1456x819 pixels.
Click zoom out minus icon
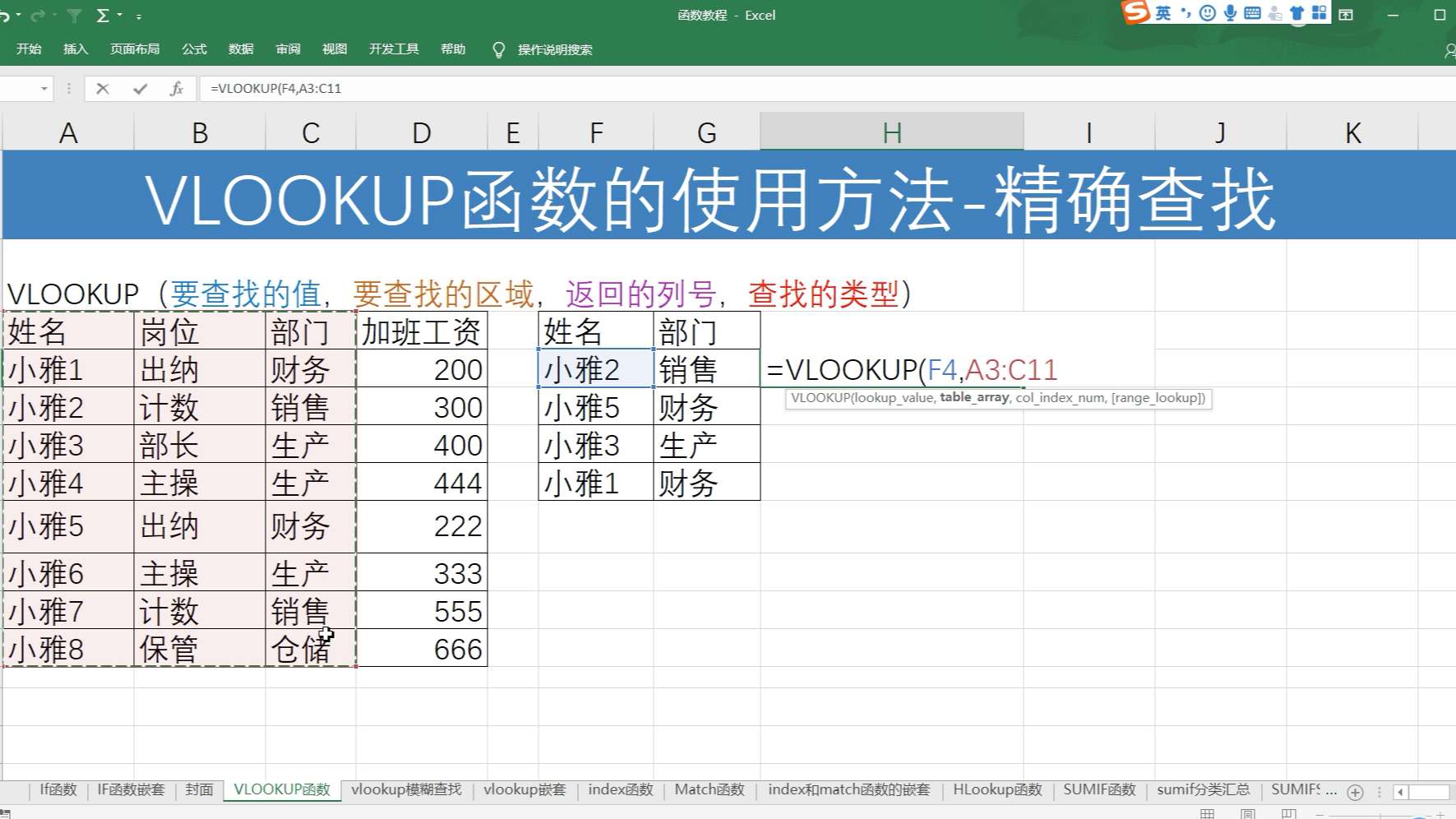(1320, 815)
